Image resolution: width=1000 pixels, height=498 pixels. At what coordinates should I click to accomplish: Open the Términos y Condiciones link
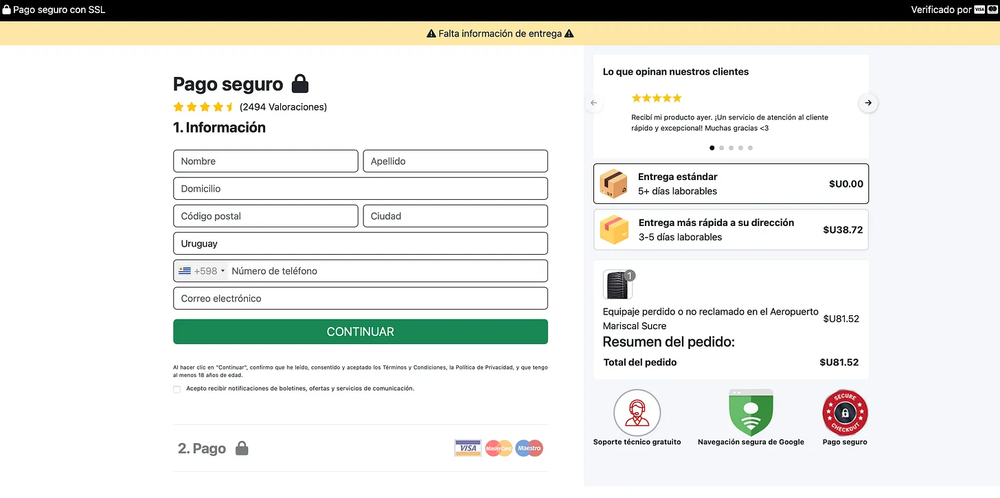tap(413, 368)
